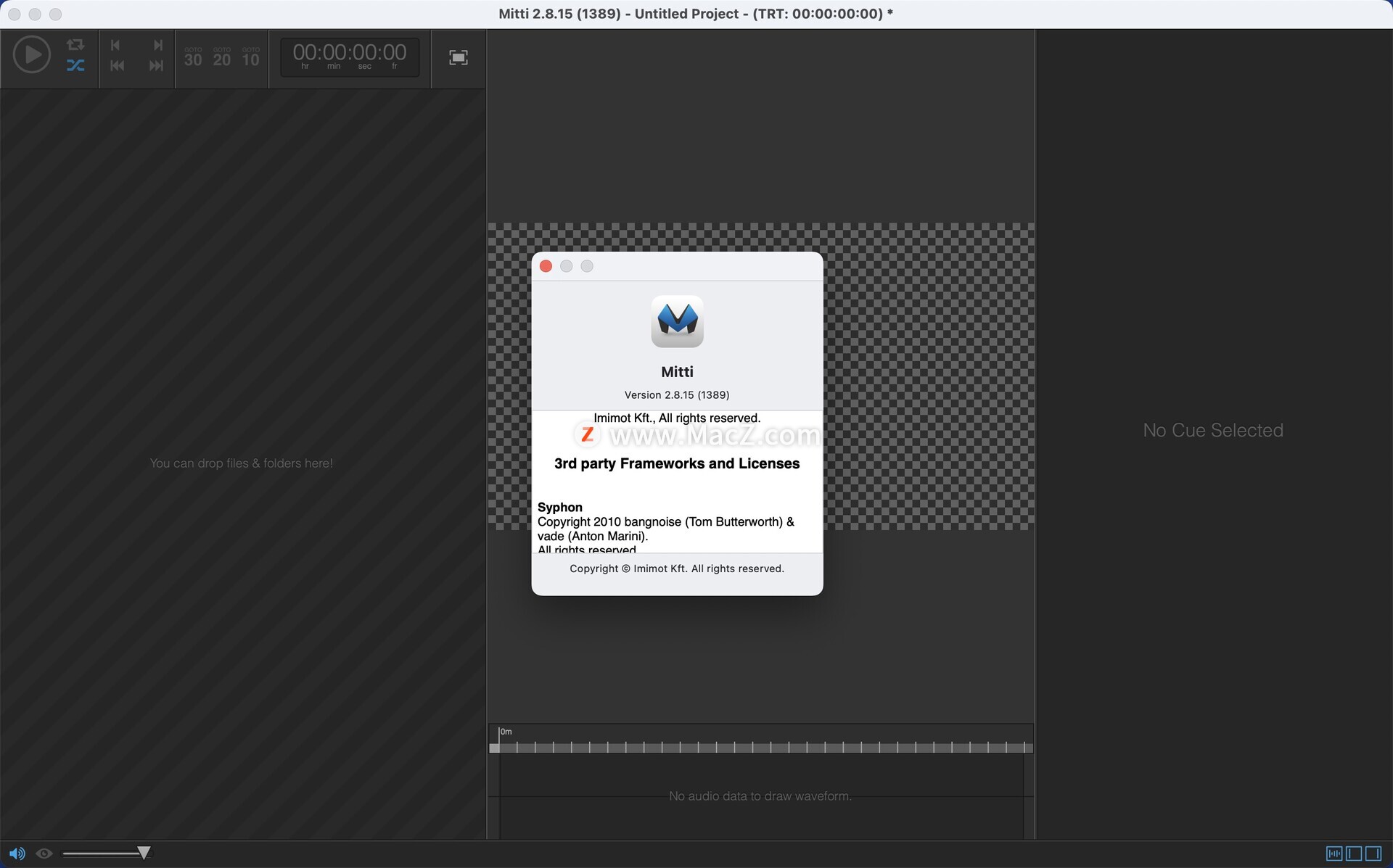Jump to the next cue
The width and height of the screenshot is (1393, 868).
pyautogui.click(x=157, y=45)
